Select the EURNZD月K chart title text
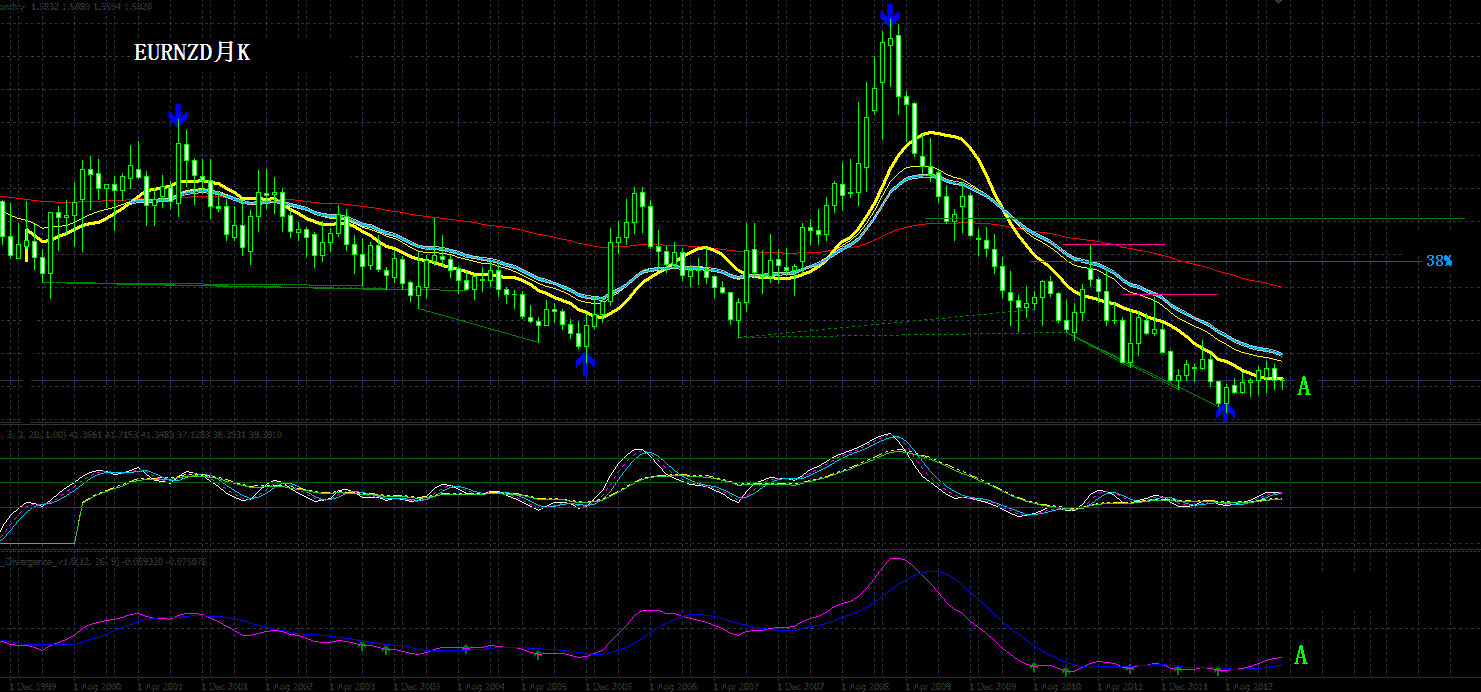The image size is (1481, 692). pos(192,53)
